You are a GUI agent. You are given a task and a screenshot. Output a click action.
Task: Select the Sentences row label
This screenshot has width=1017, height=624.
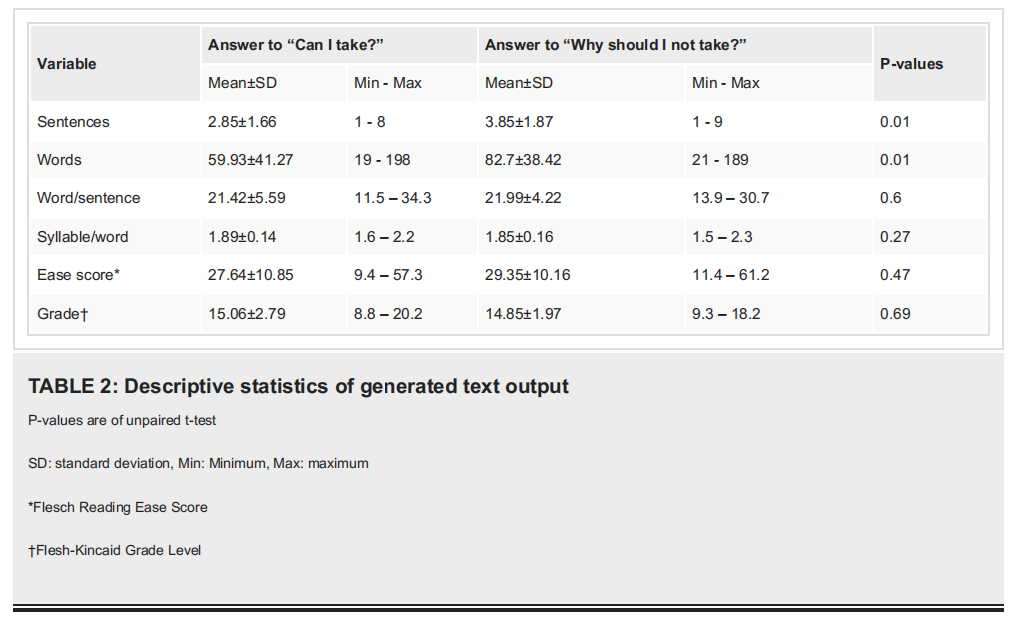(x=73, y=121)
